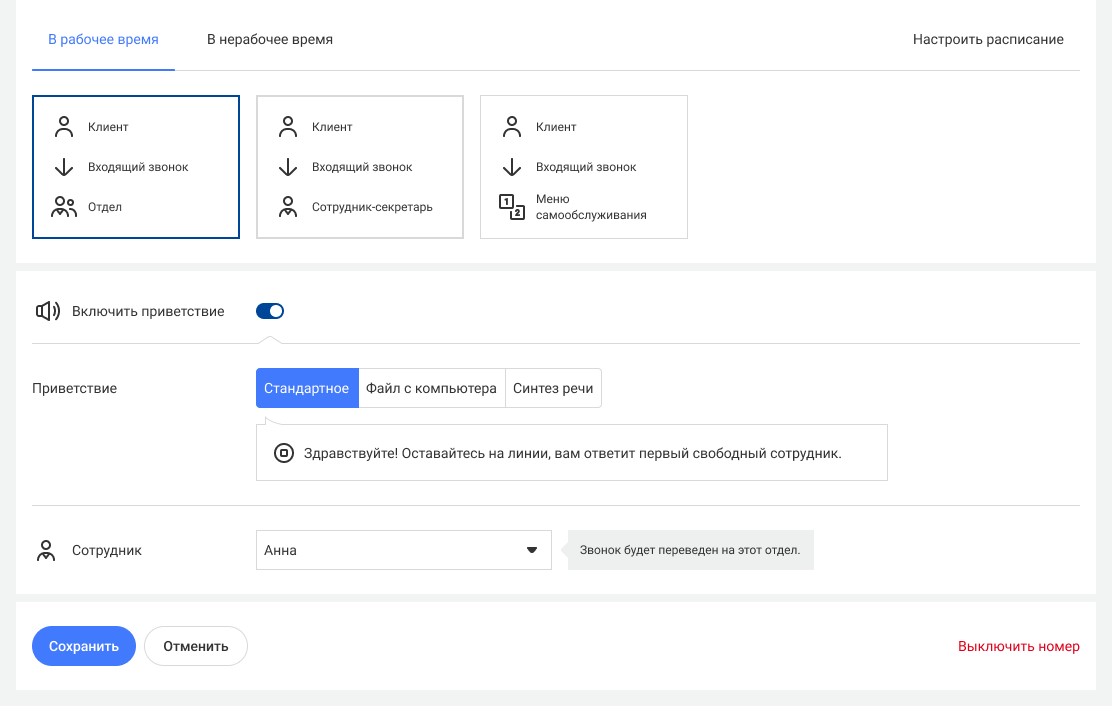Click Клиент text in the Сотрудник-секретарь card

(x=332, y=127)
